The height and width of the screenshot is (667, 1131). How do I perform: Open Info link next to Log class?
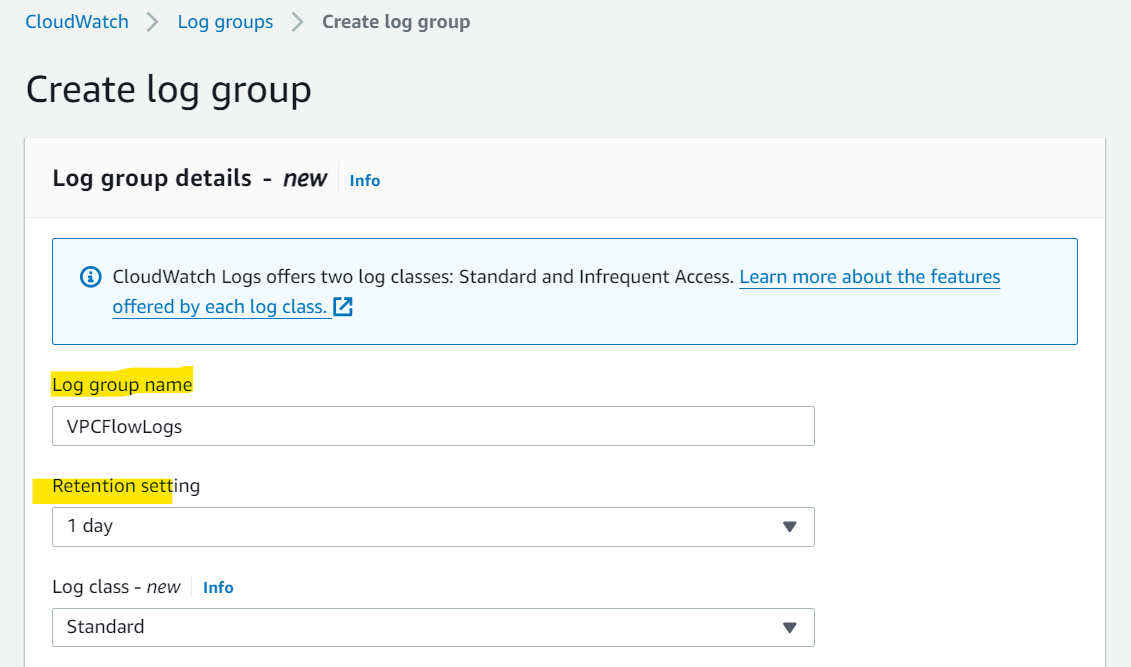click(x=218, y=588)
